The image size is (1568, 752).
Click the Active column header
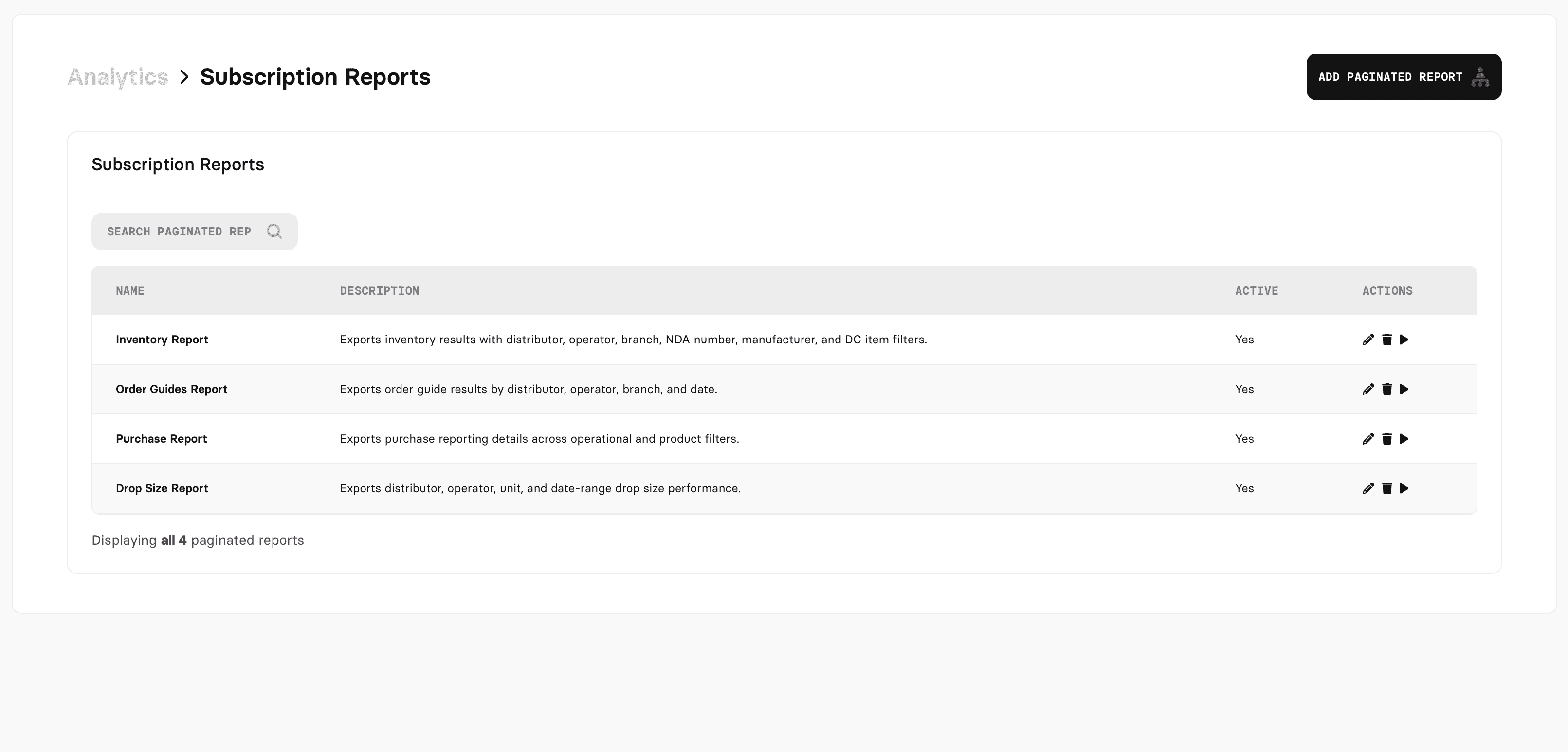coord(1257,291)
